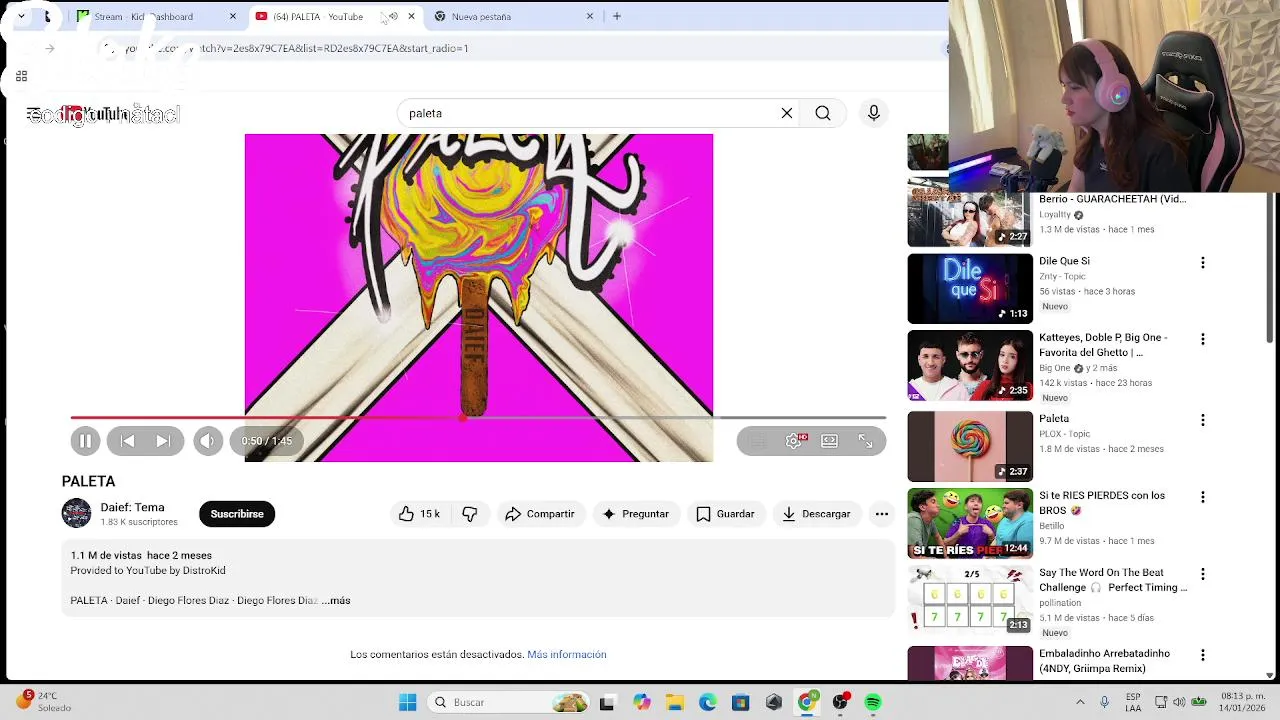Viewport: 1280px width, 720px height.
Task: Start voice search with the microphone
Action: 874,113
